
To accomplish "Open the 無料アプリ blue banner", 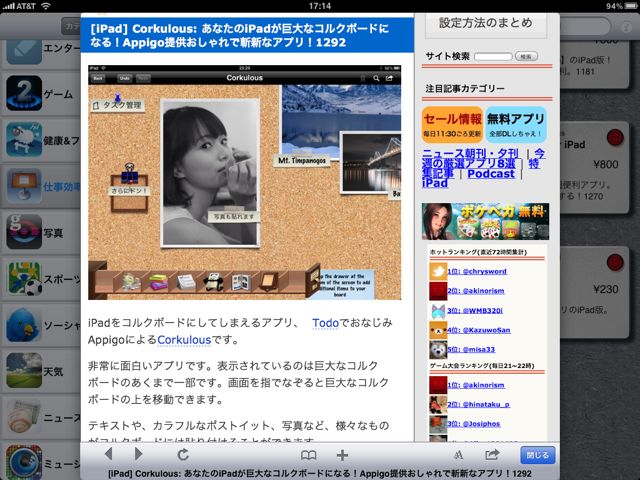I will pyautogui.click(x=516, y=124).
